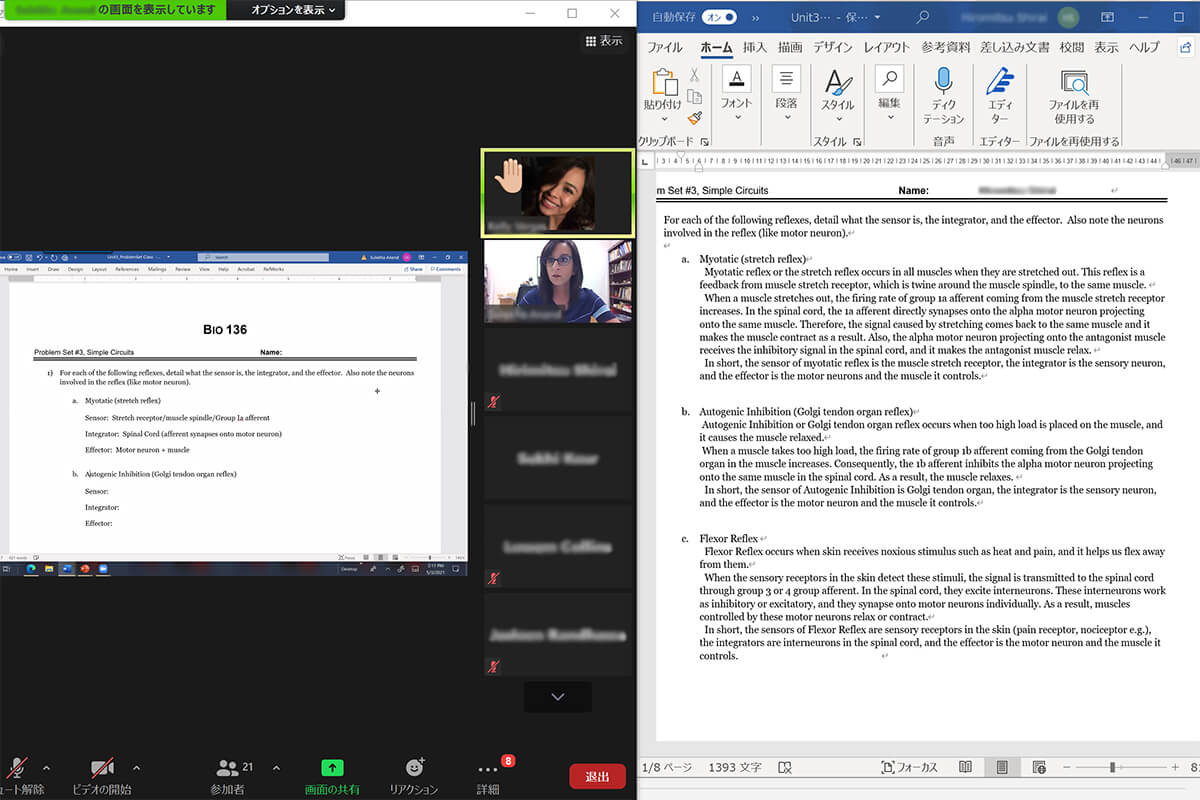
Task: Adjust the Word zoom slider
Action: coord(1113,767)
